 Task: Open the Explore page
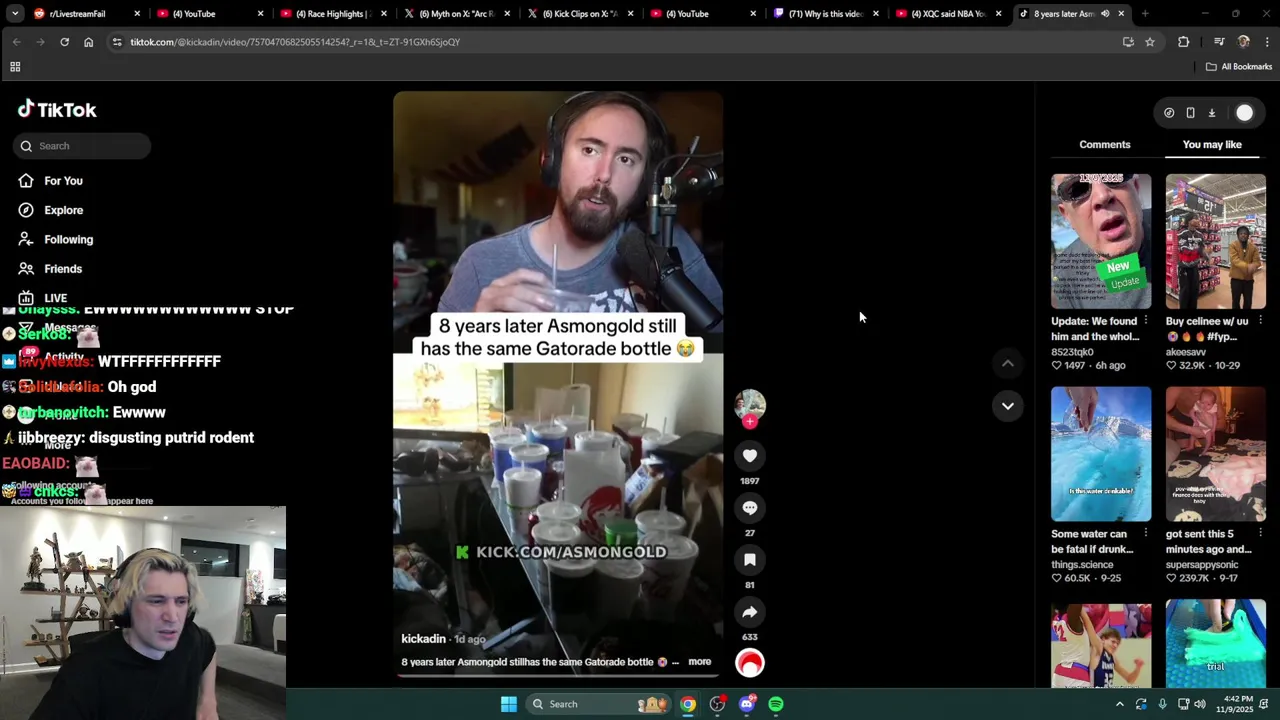[63, 210]
